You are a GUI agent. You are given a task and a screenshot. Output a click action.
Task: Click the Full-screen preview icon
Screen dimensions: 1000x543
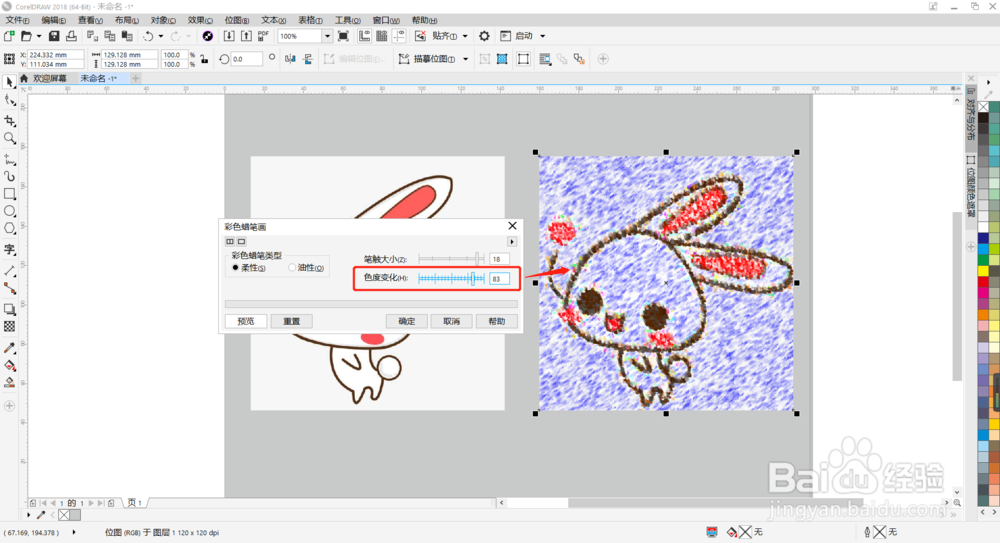tap(343, 36)
